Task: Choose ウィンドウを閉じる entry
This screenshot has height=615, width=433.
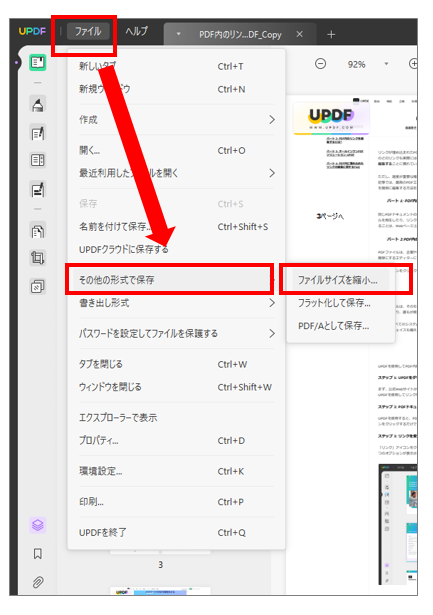Action: (x=176, y=387)
